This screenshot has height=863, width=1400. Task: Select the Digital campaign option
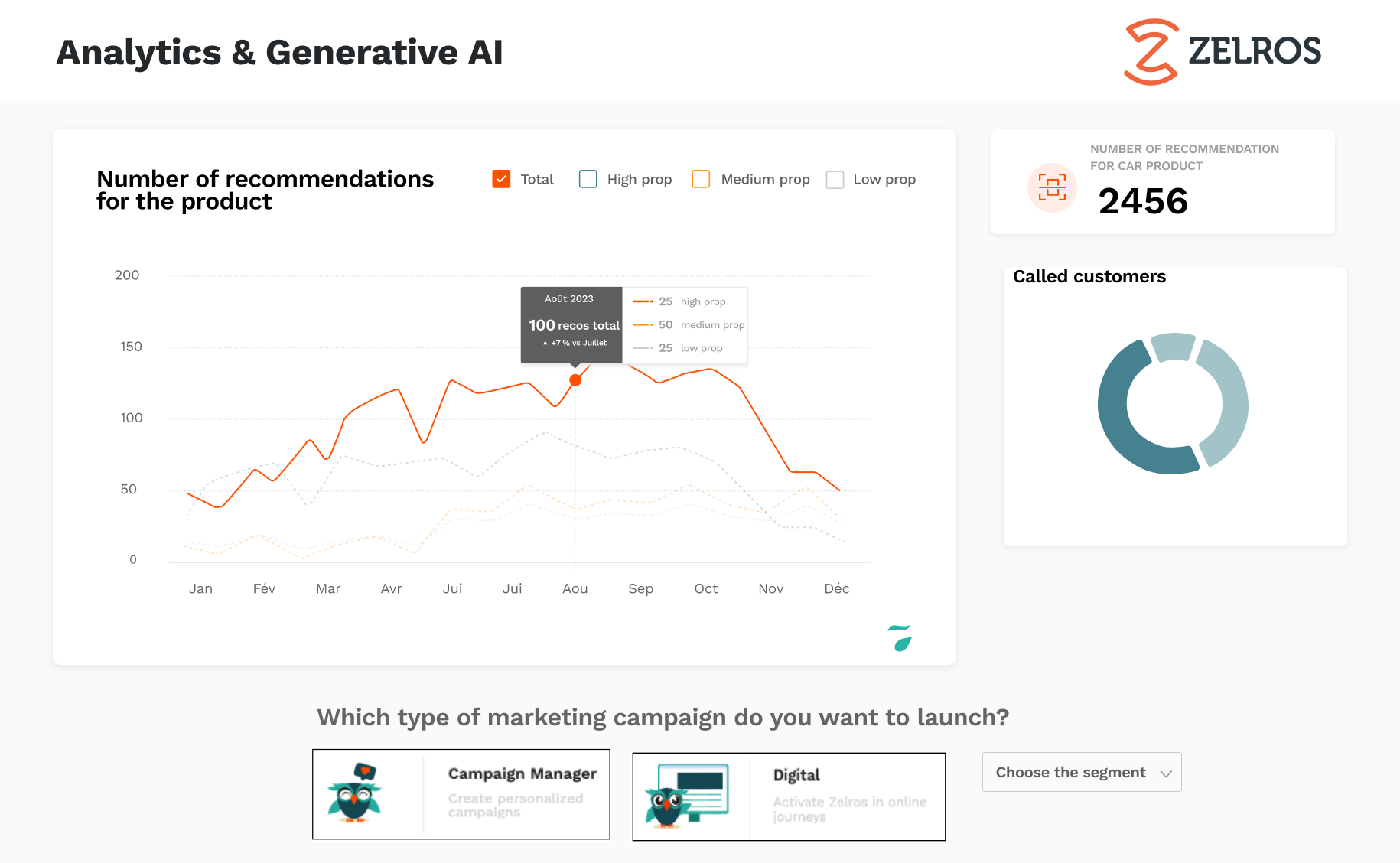(x=789, y=796)
